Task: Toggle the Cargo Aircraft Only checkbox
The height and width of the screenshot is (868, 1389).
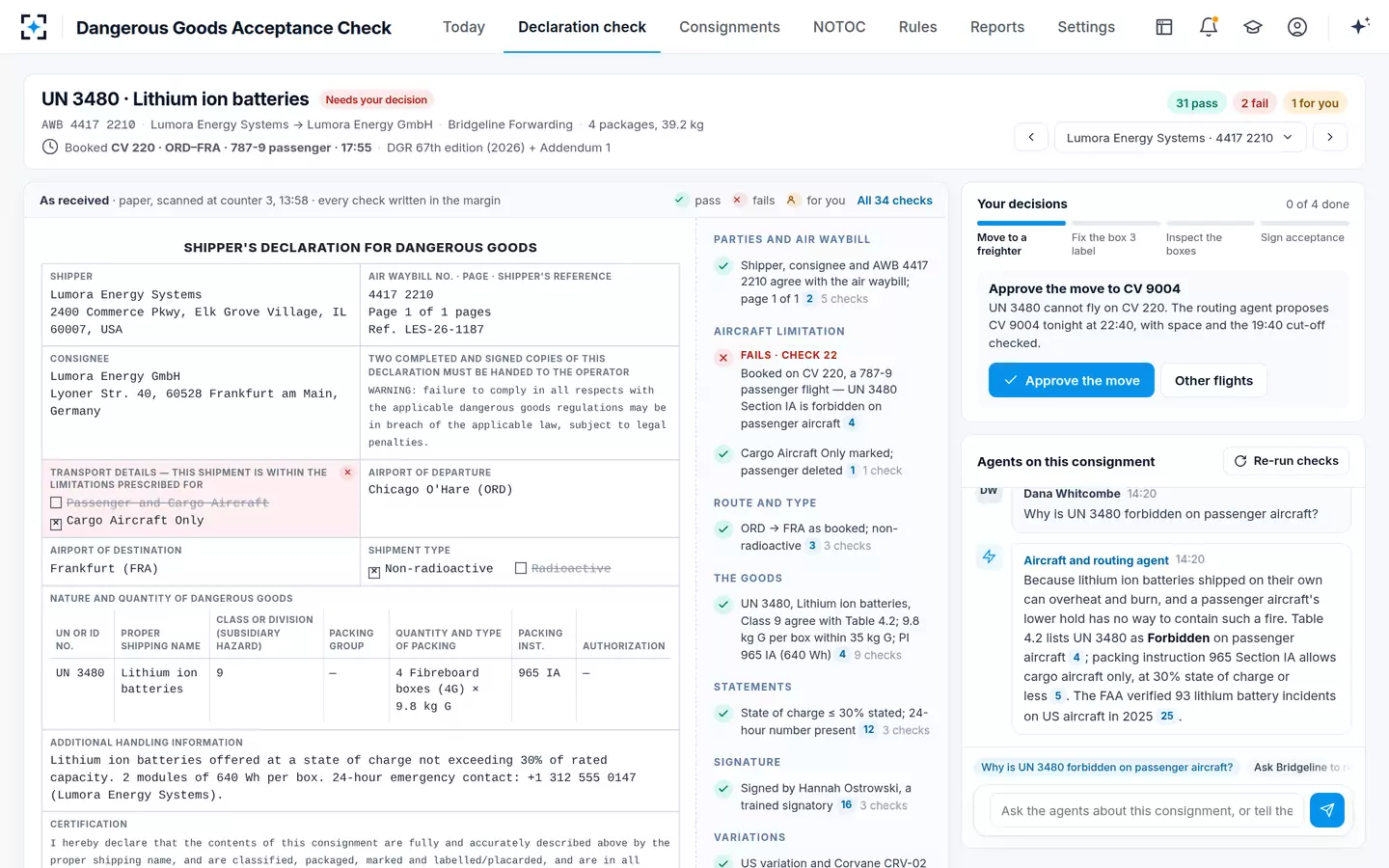Action: [56, 524]
